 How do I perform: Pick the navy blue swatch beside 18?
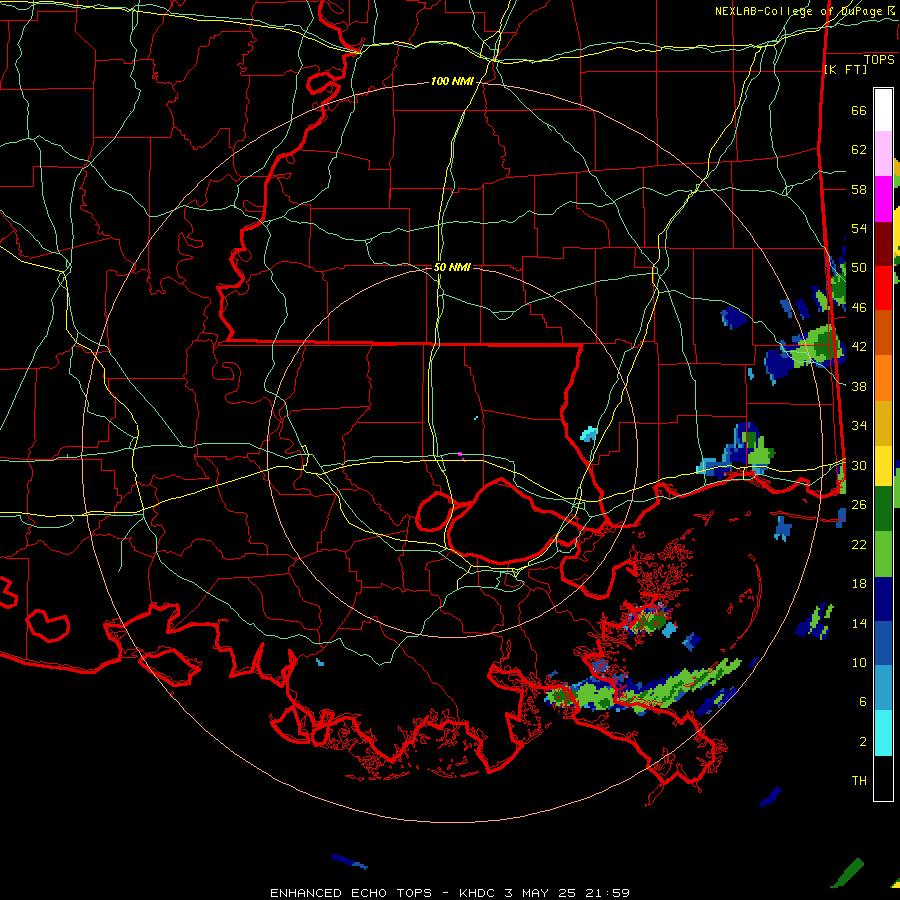pos(883,599)
